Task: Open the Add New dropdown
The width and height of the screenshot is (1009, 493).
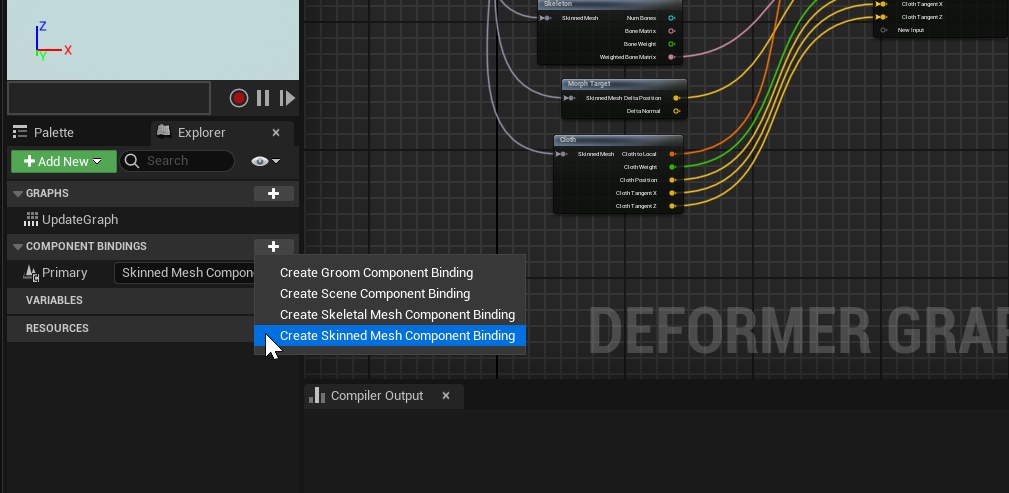Action: click(x=57, y=161)
